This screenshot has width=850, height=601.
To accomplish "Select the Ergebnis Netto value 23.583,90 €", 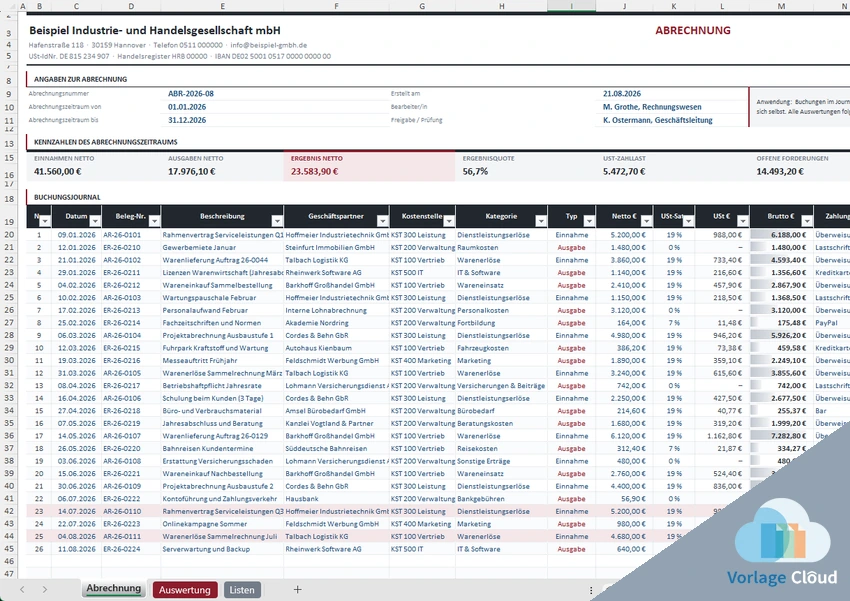I will coord(314,171).
